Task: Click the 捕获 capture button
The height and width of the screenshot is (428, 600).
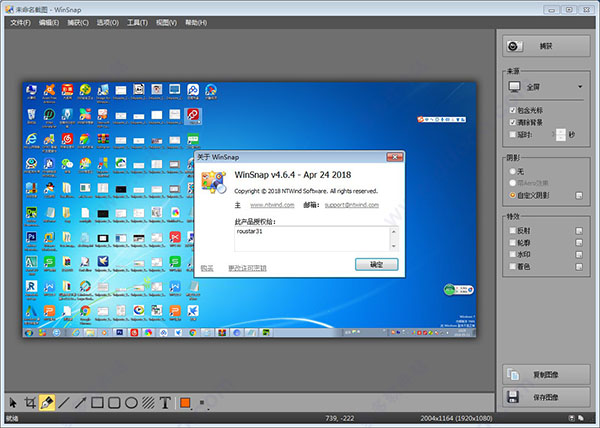Action: 546,46
